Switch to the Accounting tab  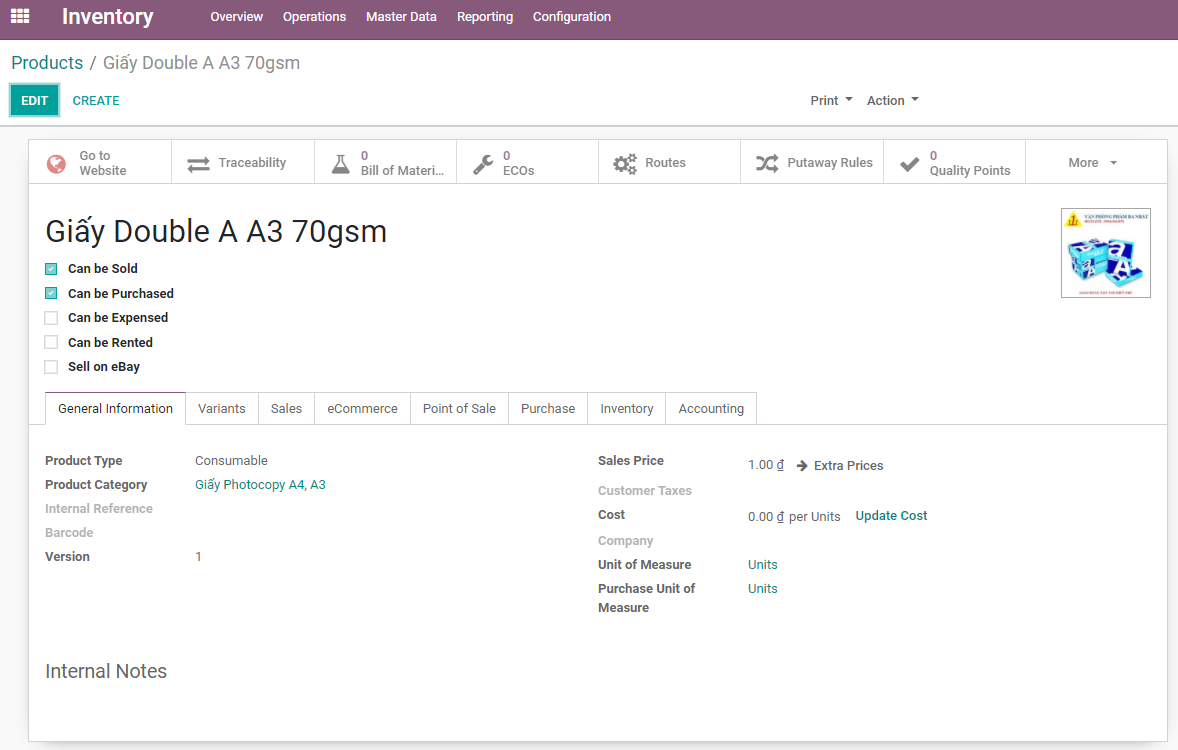click(711, 408)
